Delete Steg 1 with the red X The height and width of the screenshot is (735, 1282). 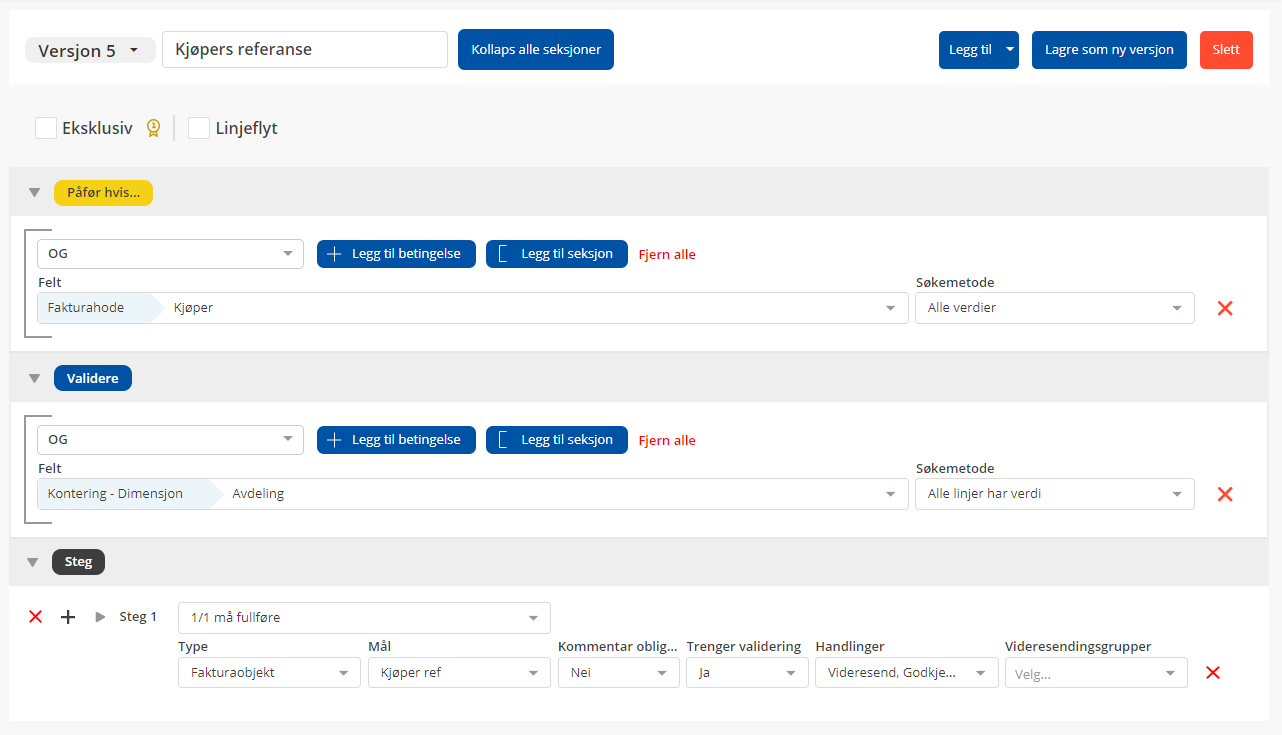tap(36, 617)
